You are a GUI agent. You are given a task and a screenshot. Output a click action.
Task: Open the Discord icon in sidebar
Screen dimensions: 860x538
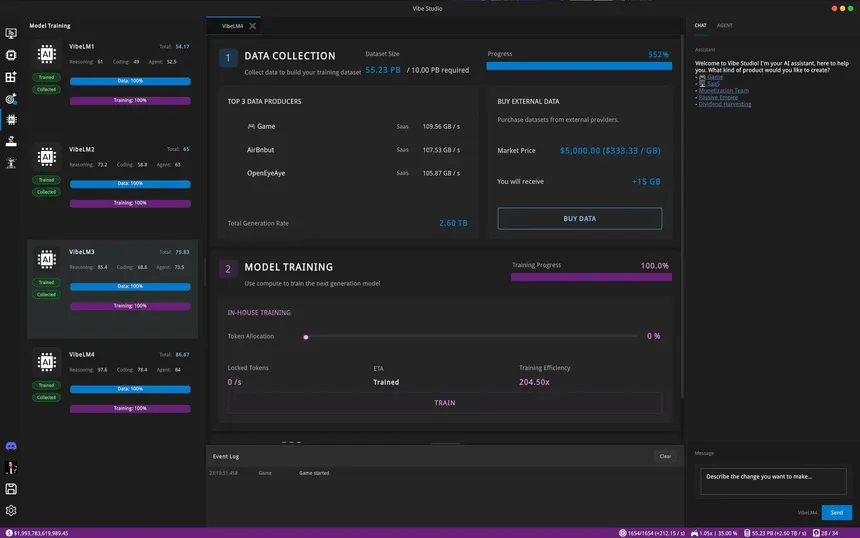tap(11, 446)
